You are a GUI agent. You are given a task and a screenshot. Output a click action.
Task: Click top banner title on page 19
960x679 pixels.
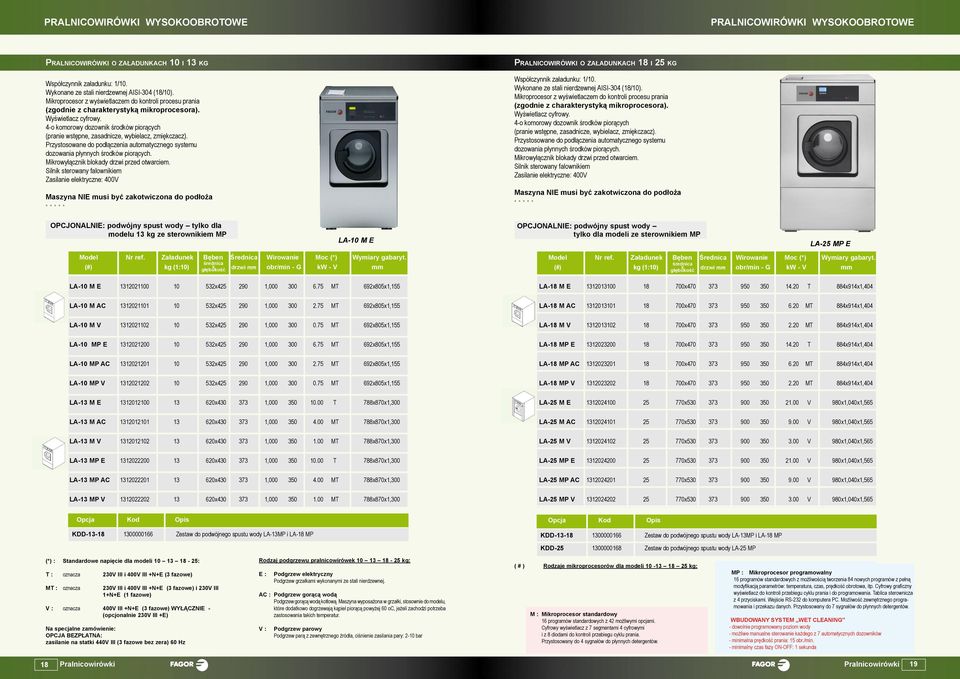(812, 22)
